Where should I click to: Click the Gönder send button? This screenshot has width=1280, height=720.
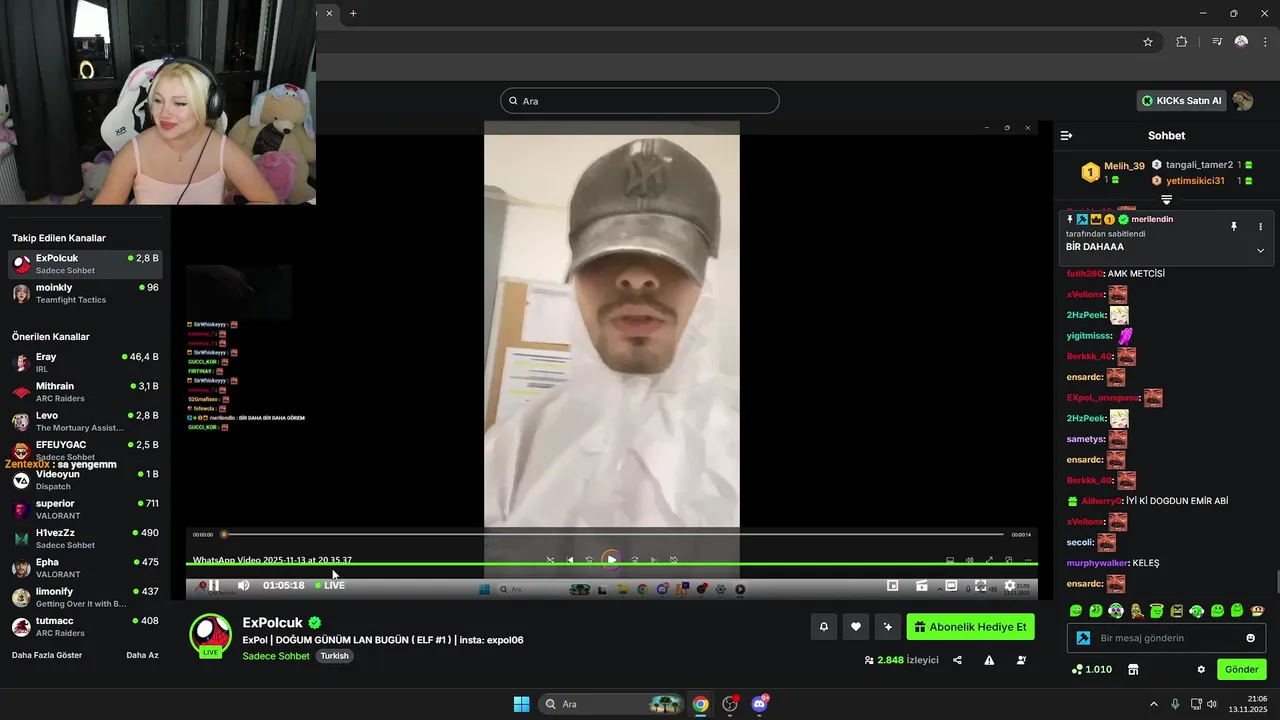click(x=1242, y=669)
